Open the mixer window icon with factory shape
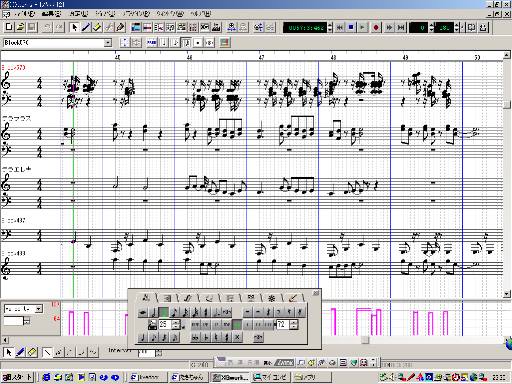The height and width of the screenshot is (384, 512). click(216, 27)
